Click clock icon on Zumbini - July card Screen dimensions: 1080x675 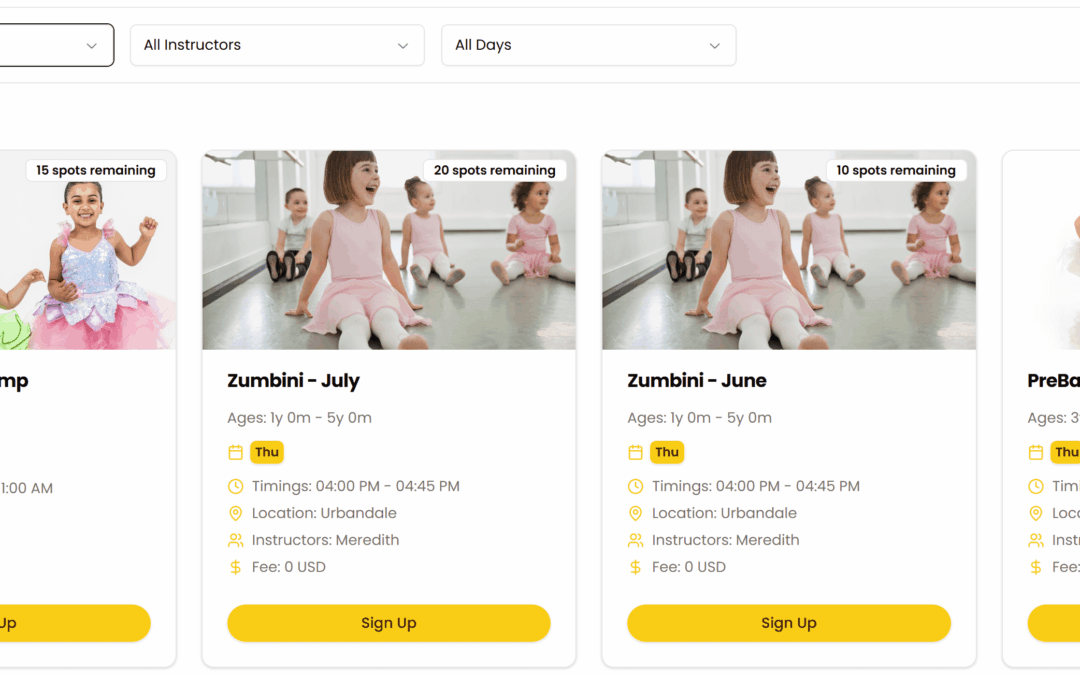tap(236, 487)
